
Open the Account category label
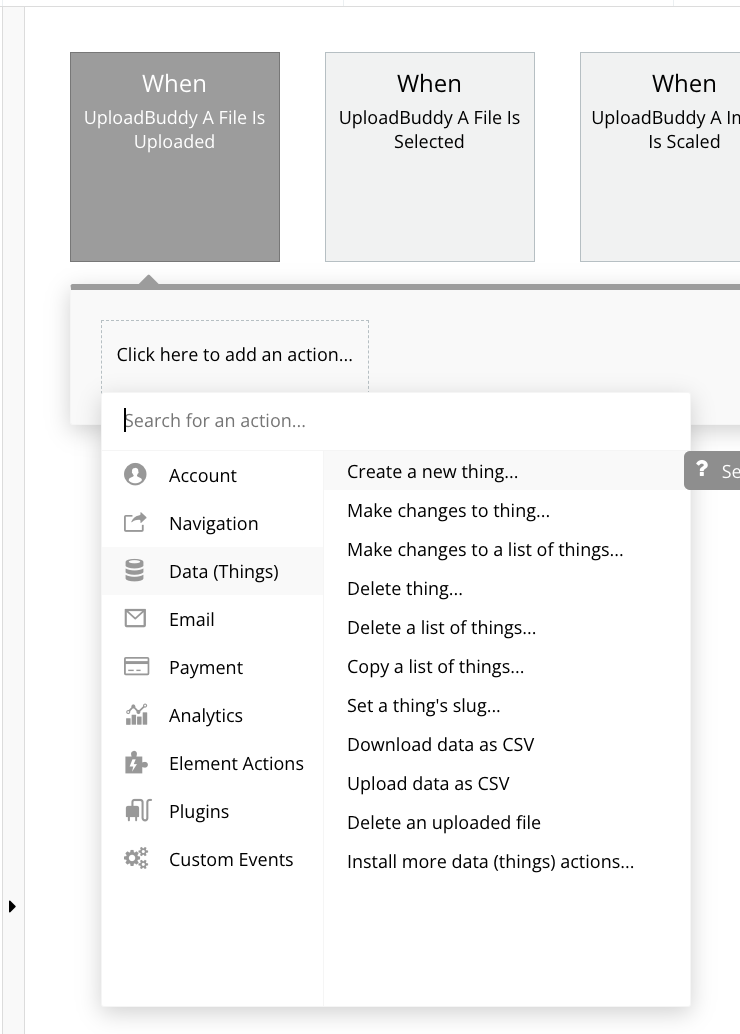(202, 475)
